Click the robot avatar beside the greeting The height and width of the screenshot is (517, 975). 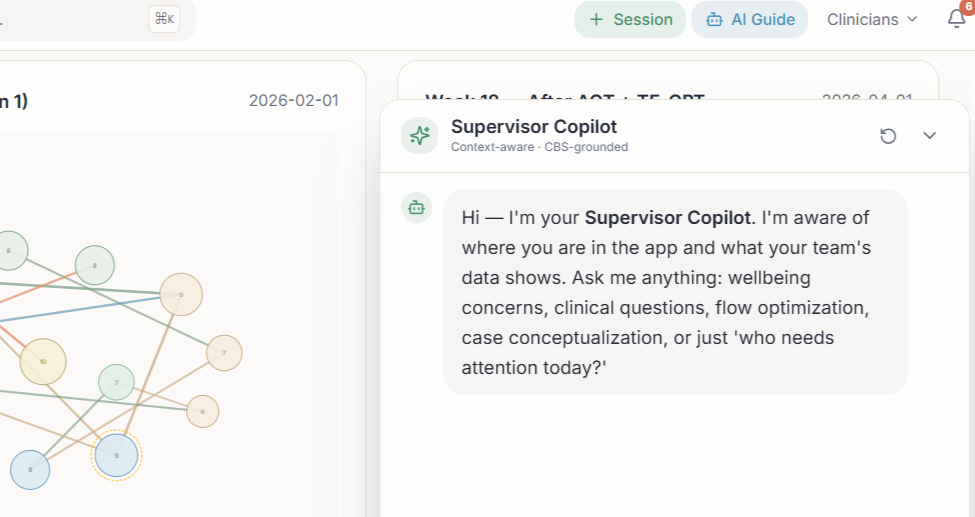[x=417, y=207]
